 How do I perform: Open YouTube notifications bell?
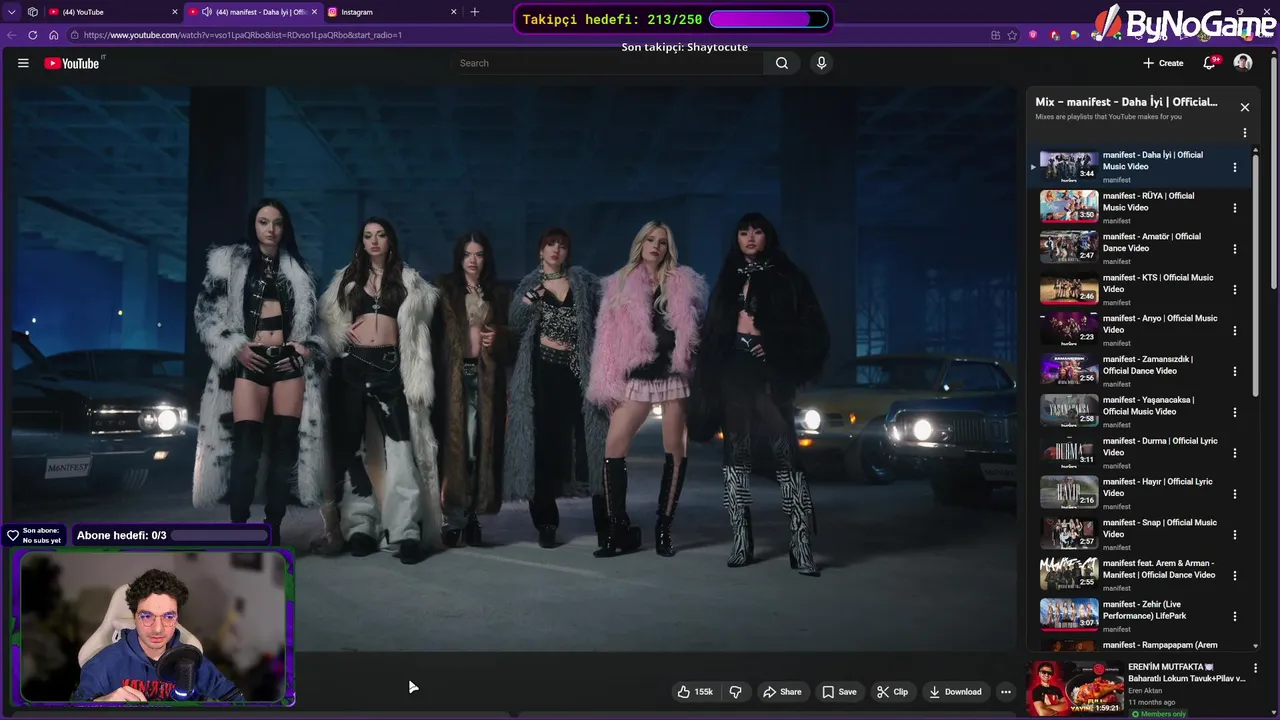(x=1209, y=63)
